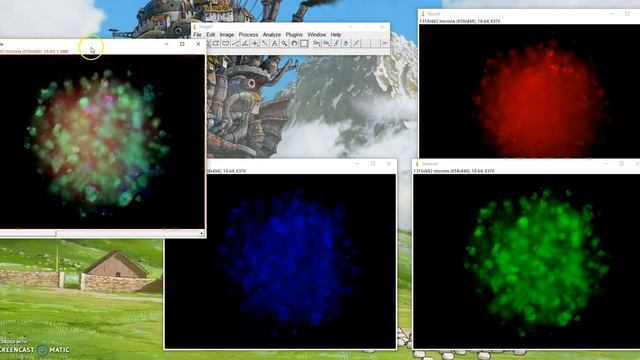Minimize the Green.tif window
Image resolution: width=640 pixels, height=360 pixels.
pos(606,164)
